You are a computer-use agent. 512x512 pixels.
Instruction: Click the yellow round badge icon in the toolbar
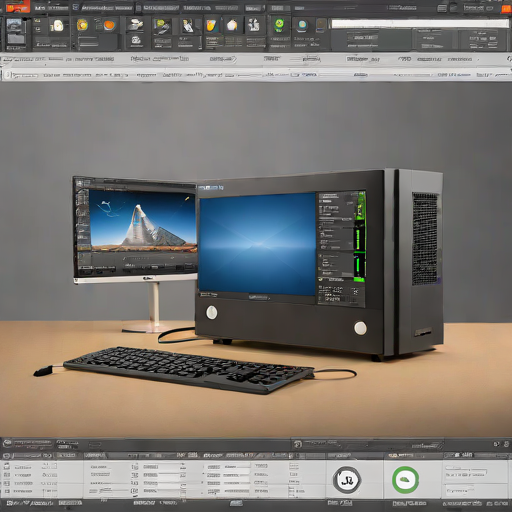[82, 25]
